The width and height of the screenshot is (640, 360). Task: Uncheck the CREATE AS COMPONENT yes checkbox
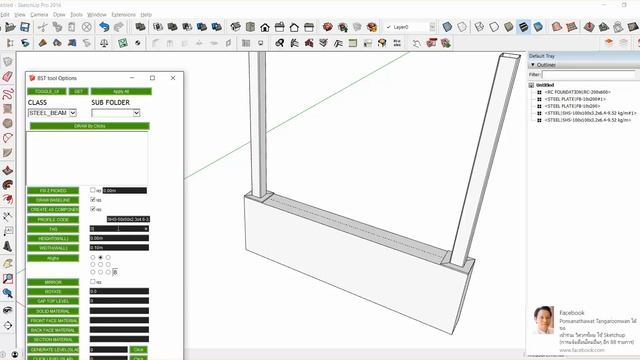click(93, 209)
